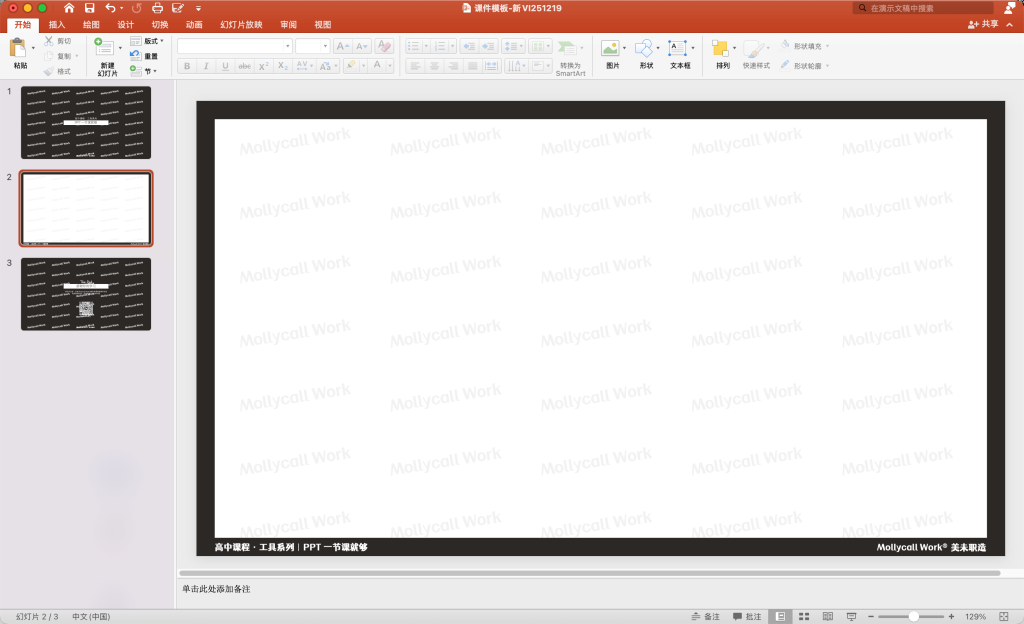Click 新建幻灯片 new slide button
Image resolution: width=1024 pixels, height=624 pixels.
pos(107,55)
